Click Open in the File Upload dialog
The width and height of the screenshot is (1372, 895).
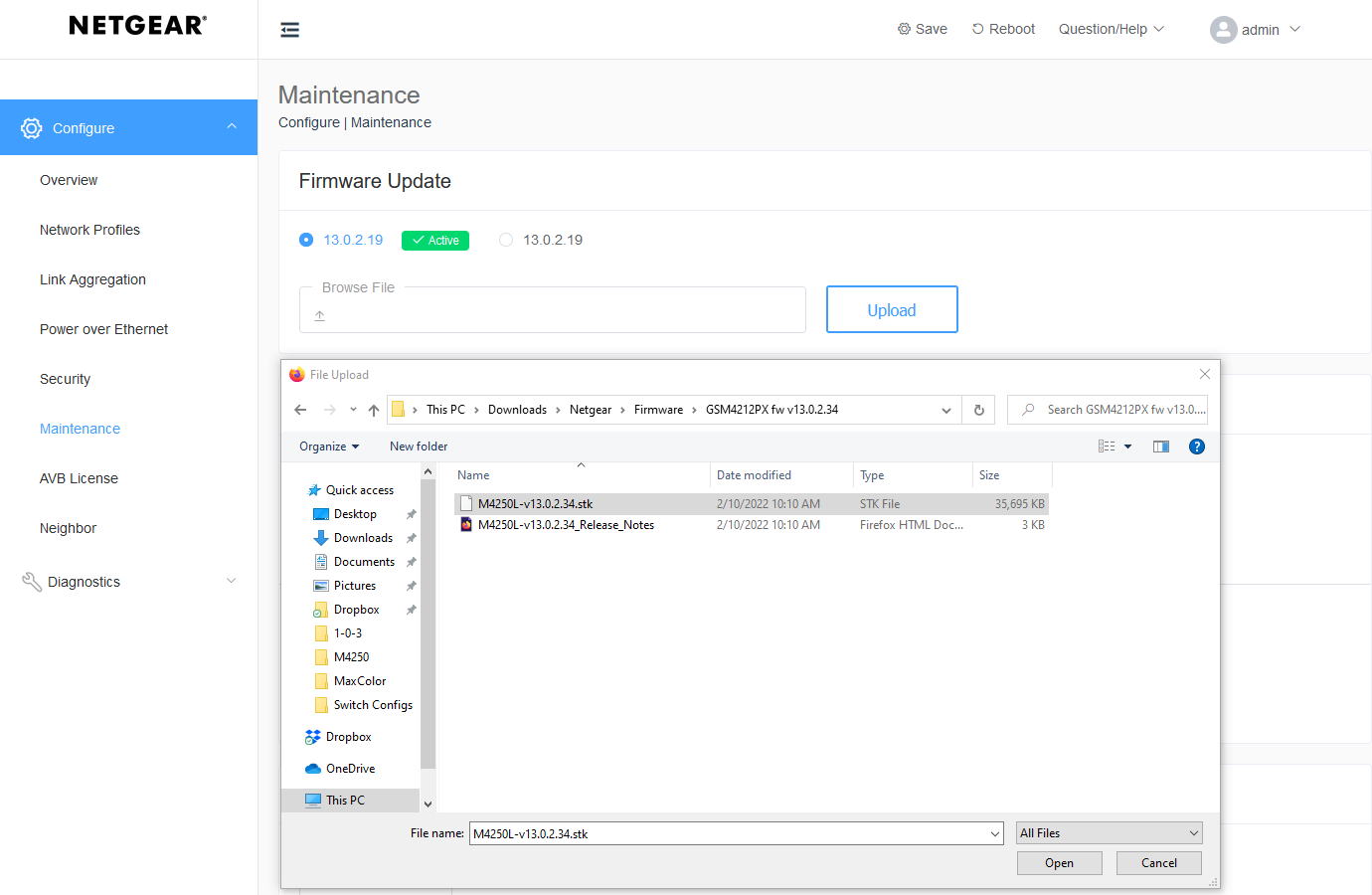point(1059,863)
